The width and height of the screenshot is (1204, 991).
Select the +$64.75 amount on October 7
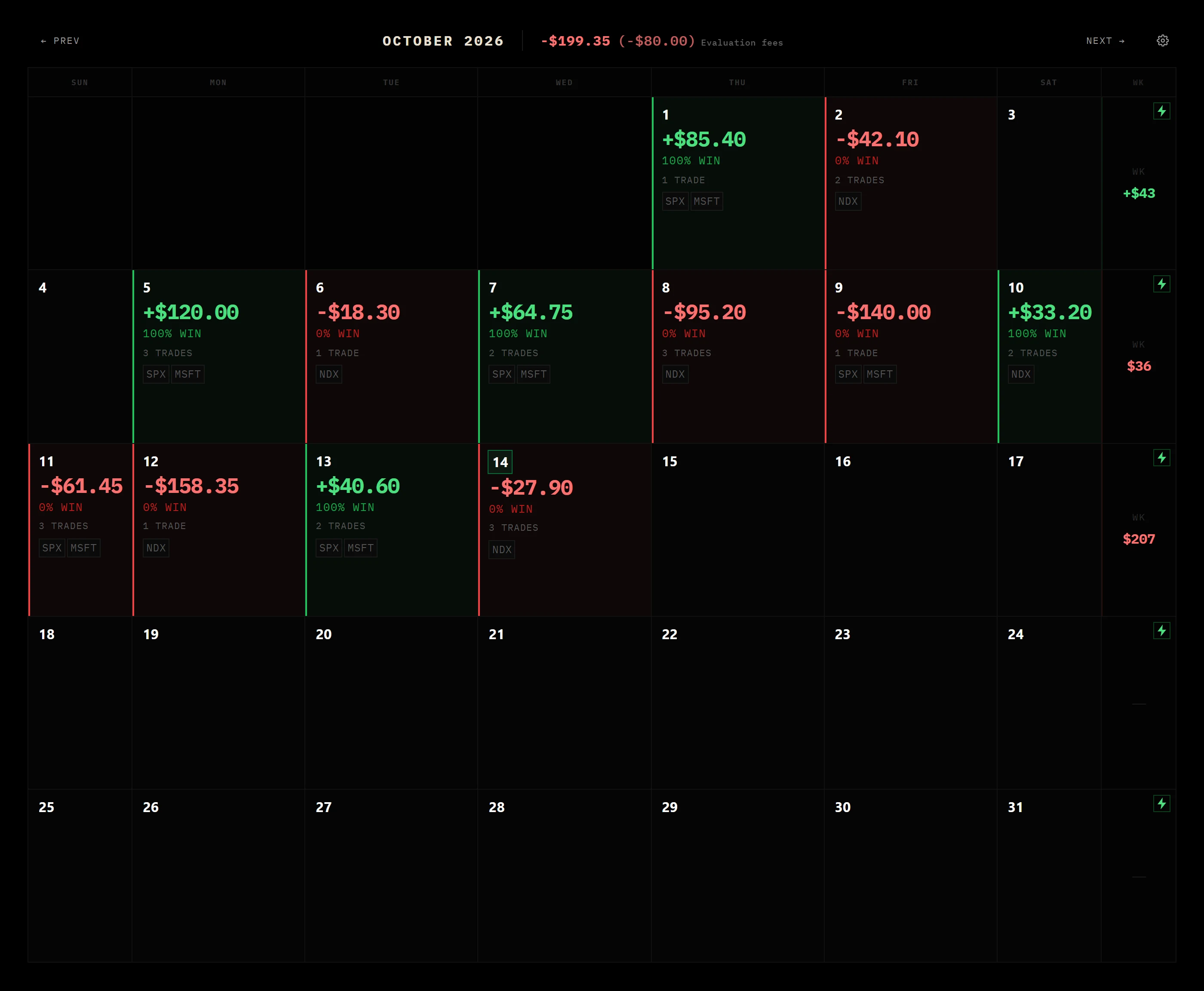coord(531,312)
